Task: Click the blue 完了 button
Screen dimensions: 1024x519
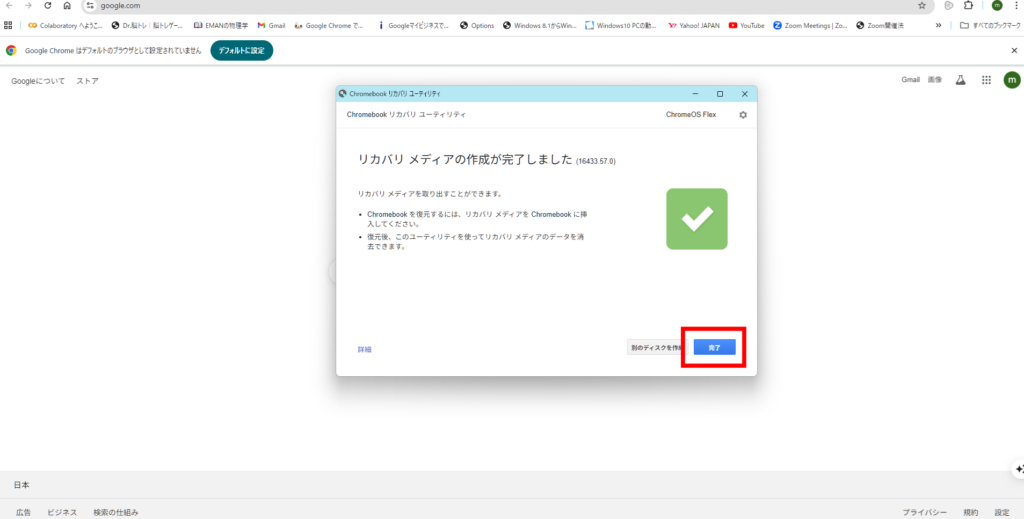Action: point(714,347)
